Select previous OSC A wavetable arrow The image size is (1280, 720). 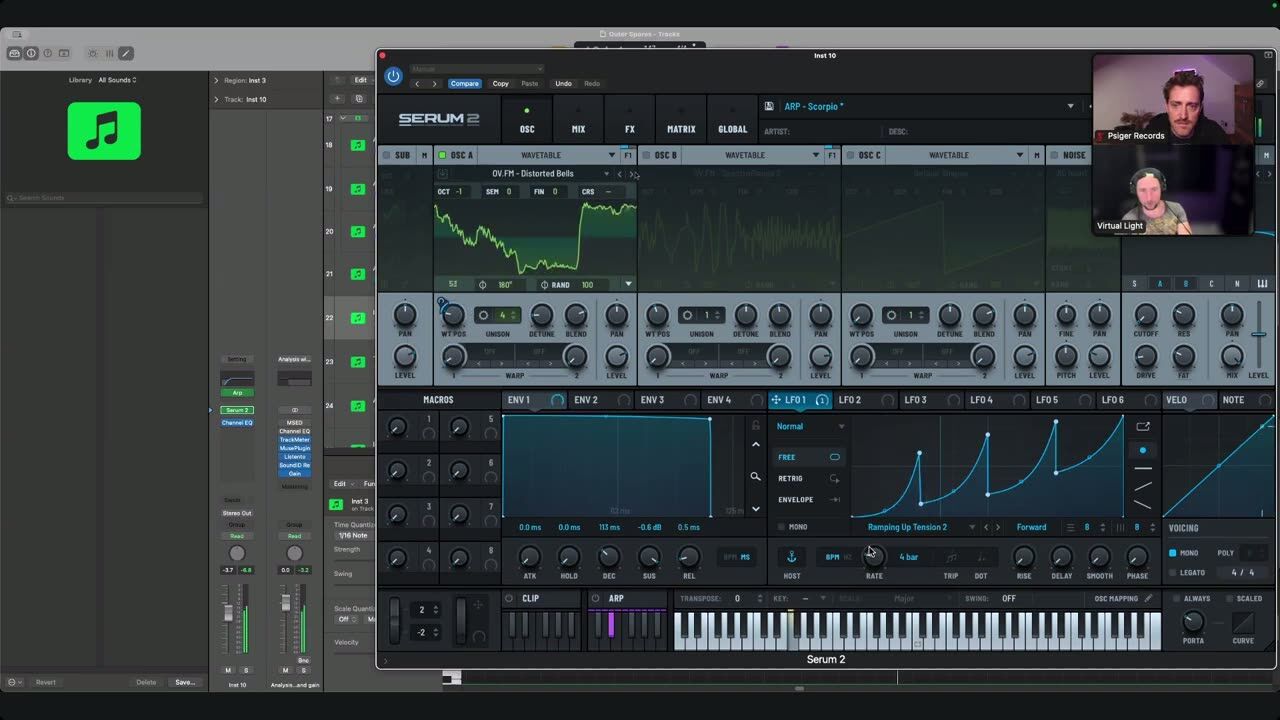(x=619, y=174)
